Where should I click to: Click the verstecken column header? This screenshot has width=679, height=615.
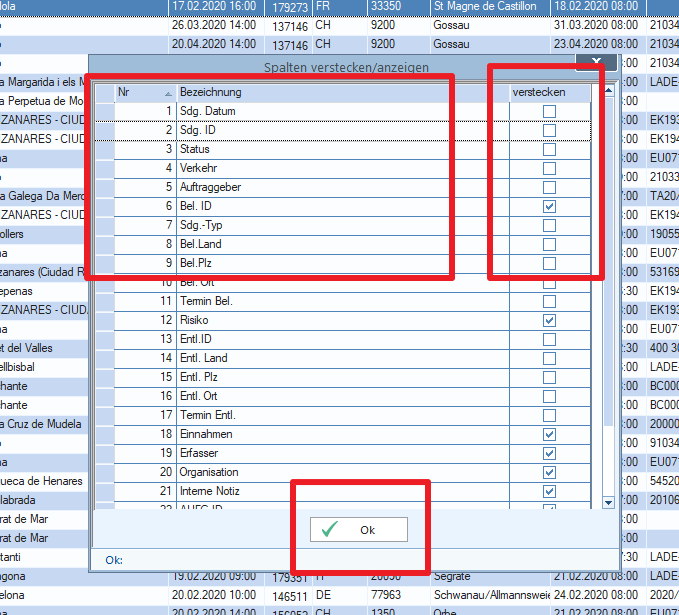pyautogui.click(x=550, y=92)
